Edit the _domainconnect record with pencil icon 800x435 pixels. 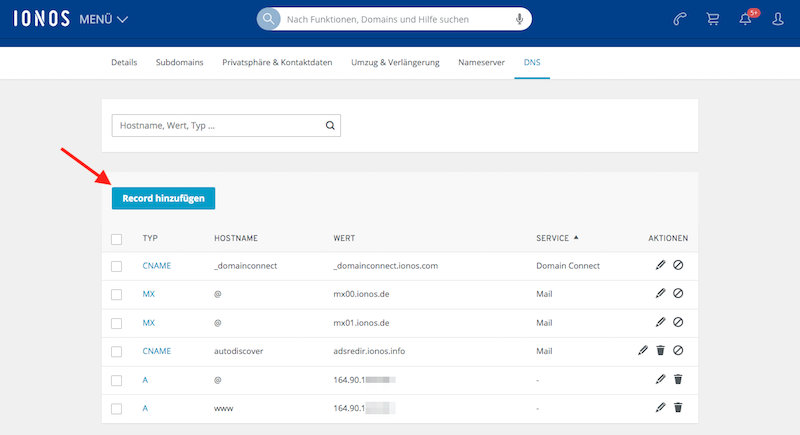pyautogui.click(x=661, y=265)
